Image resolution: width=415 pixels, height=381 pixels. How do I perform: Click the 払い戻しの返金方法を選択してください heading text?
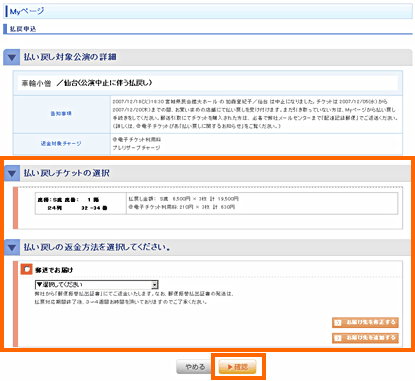click(97, 247)
